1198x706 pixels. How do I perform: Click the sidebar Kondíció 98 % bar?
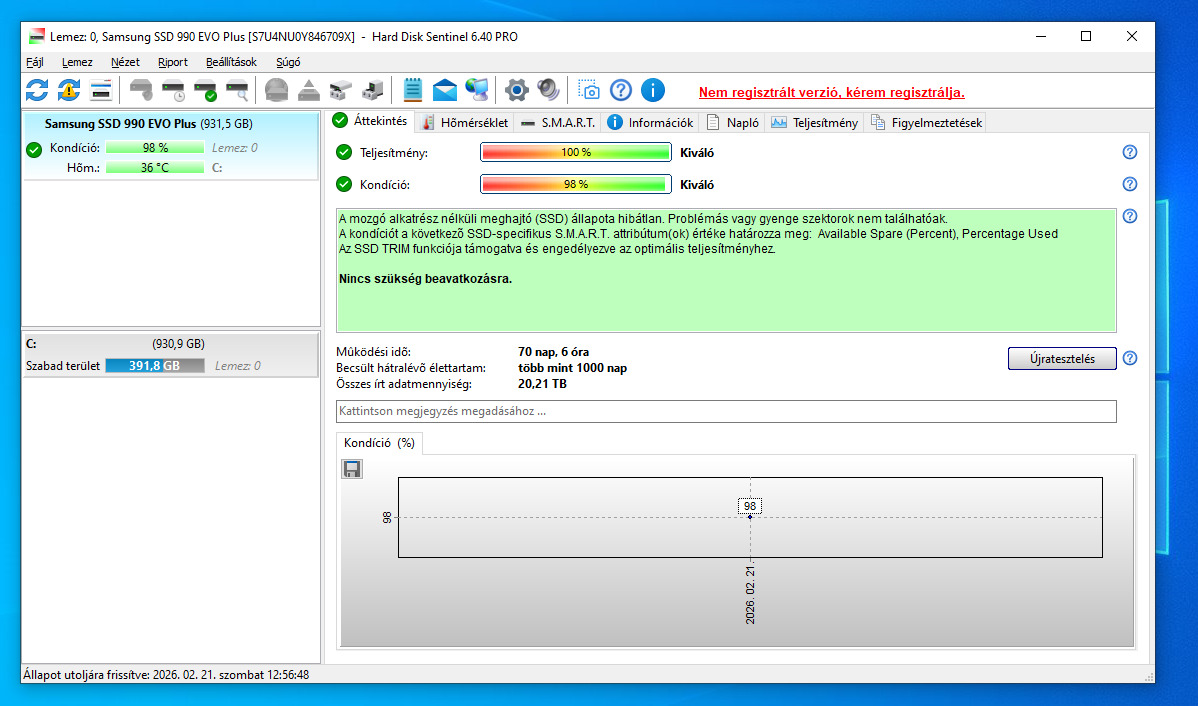pyautogui.click(x=155, y=147)
